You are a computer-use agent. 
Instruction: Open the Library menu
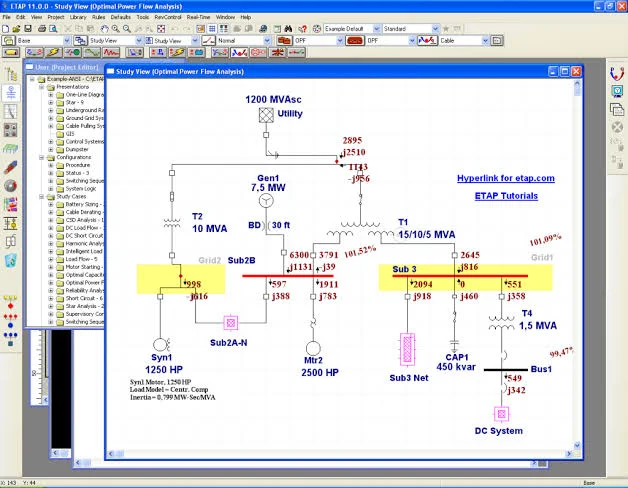coord(78,17)
